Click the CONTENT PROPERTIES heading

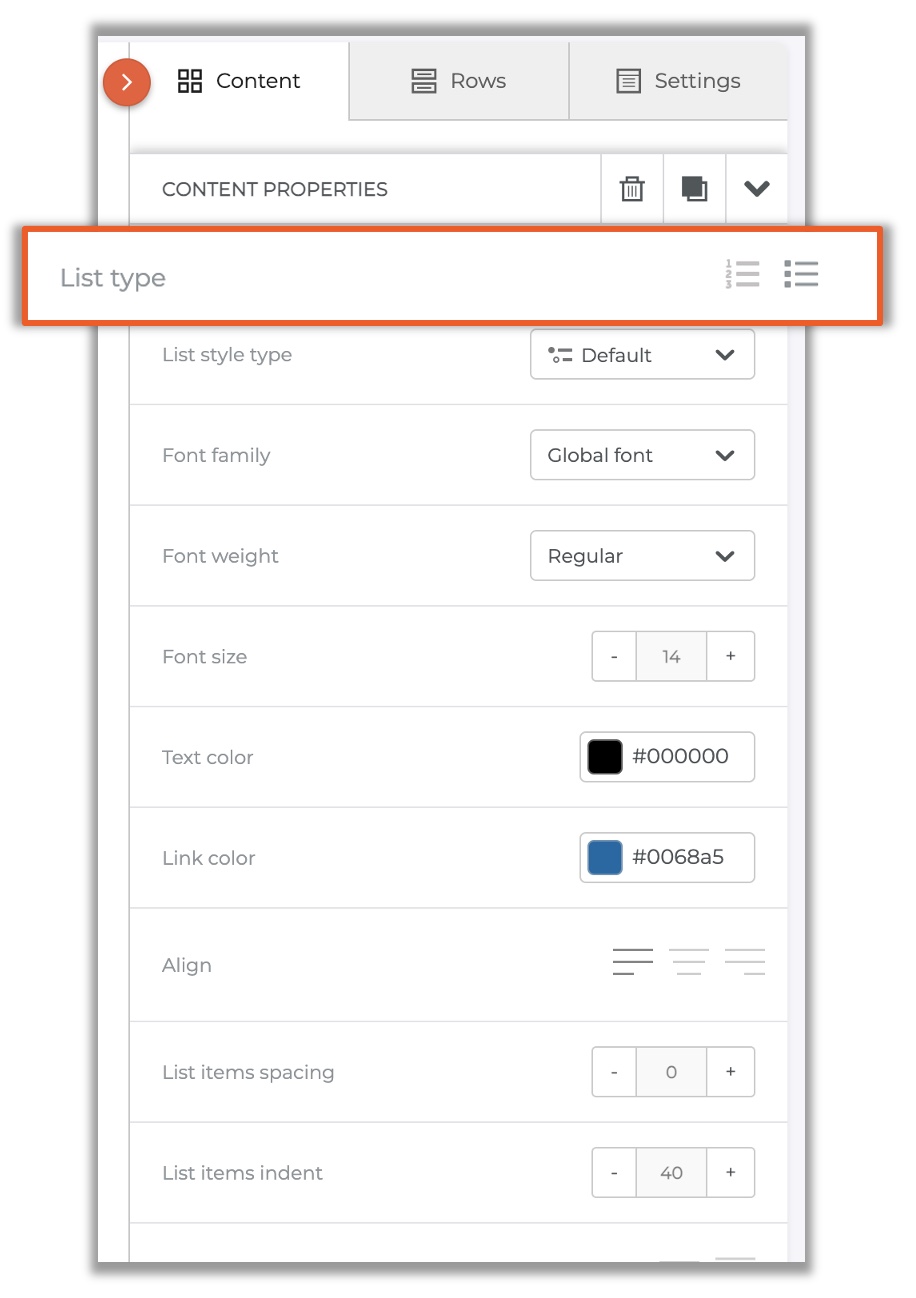tap(275, 189)
